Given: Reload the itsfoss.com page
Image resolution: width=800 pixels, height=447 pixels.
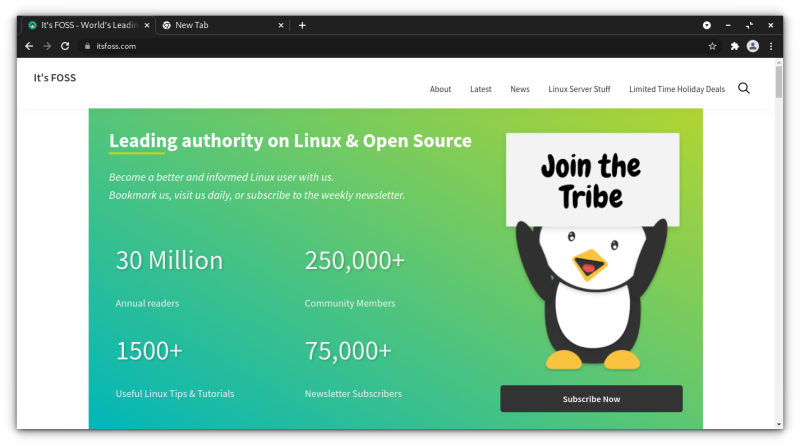Looking at the screenshot, I should (x=65, y=46).
